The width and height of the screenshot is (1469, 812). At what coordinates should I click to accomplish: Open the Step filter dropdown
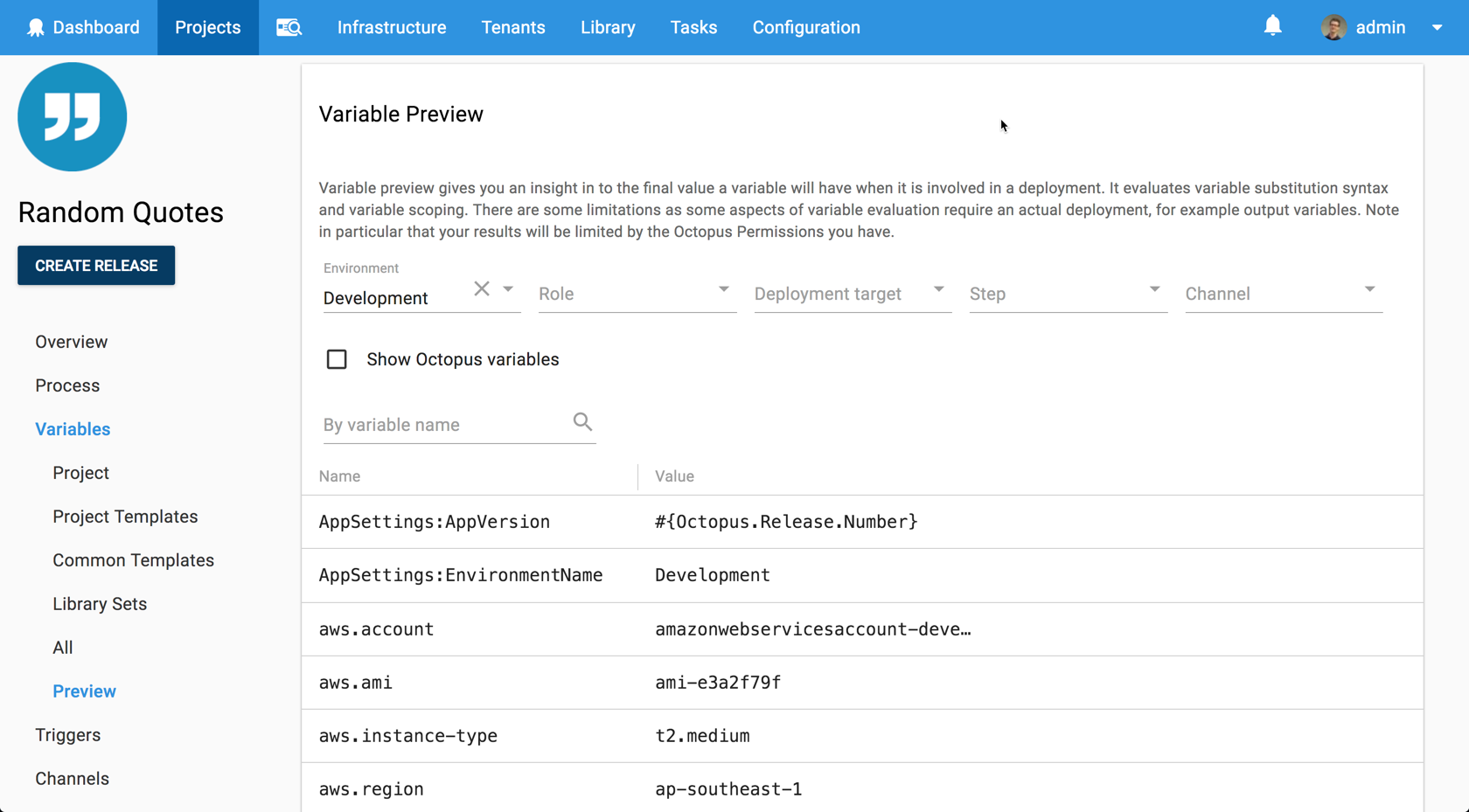pyautogui.click(x=1154, y=288)
